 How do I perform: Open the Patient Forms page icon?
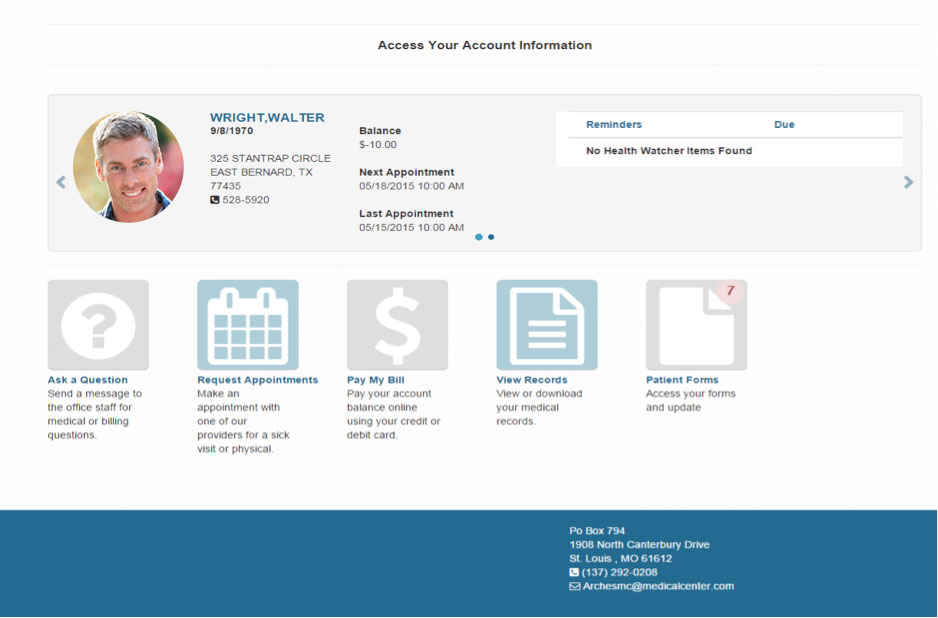coord(696,325)
